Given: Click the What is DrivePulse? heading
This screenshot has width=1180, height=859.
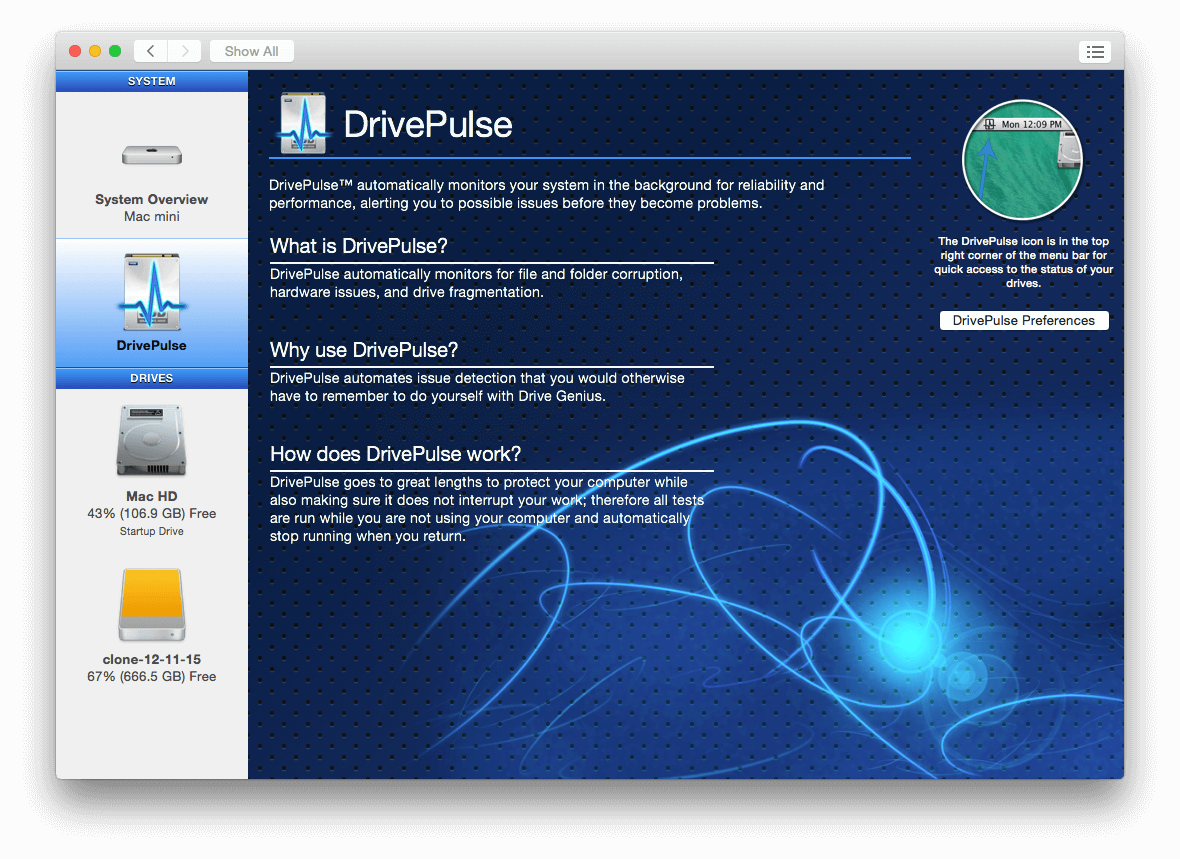Looking at the screenshot, I should (x=359, y=246).
